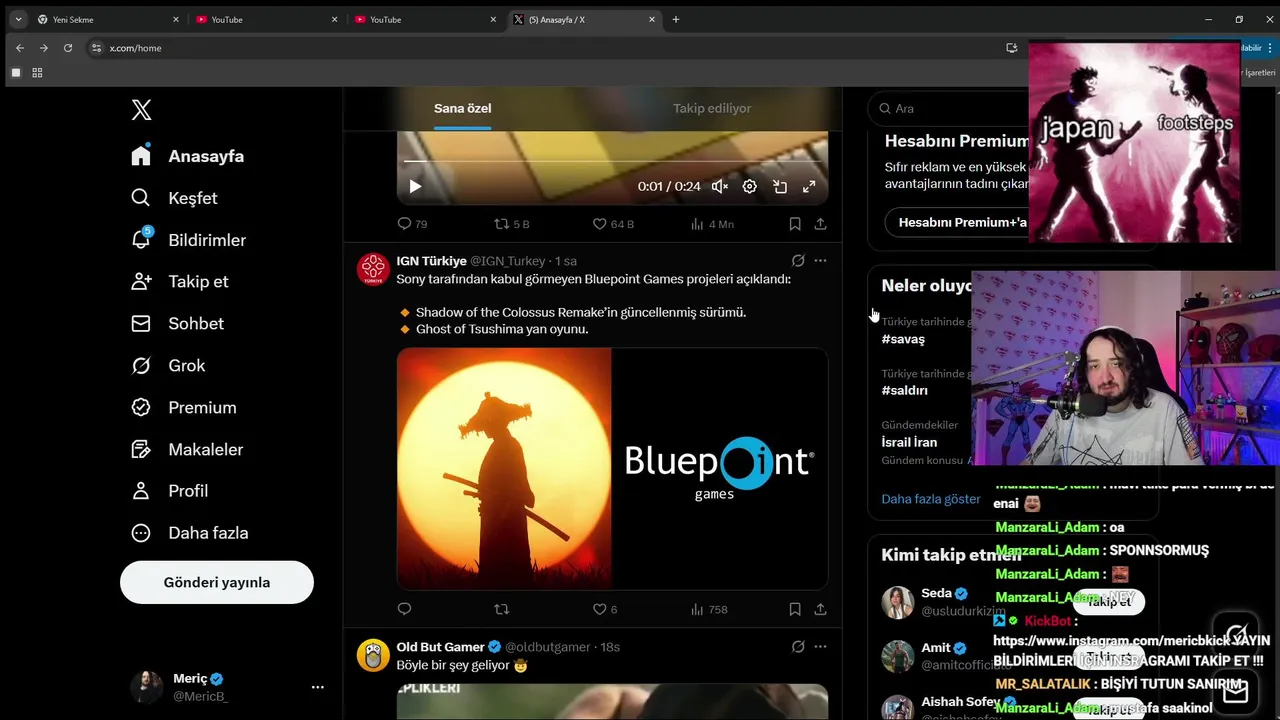Viewport: 1280px width, 720px height.
Task: Like the post with 64 B likes
Action: tap(613, 224)
